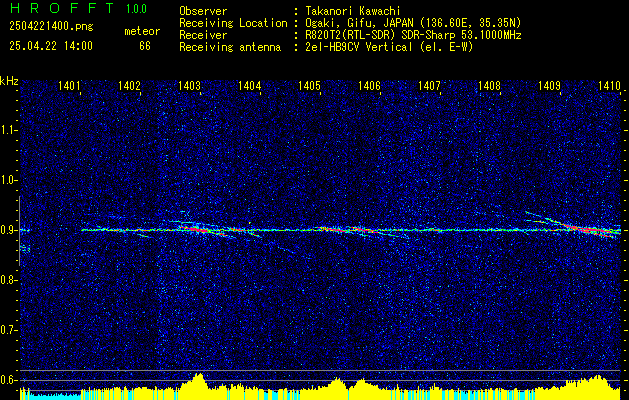
Task: Click the 1401 time marker
Action: coord(69,85)
